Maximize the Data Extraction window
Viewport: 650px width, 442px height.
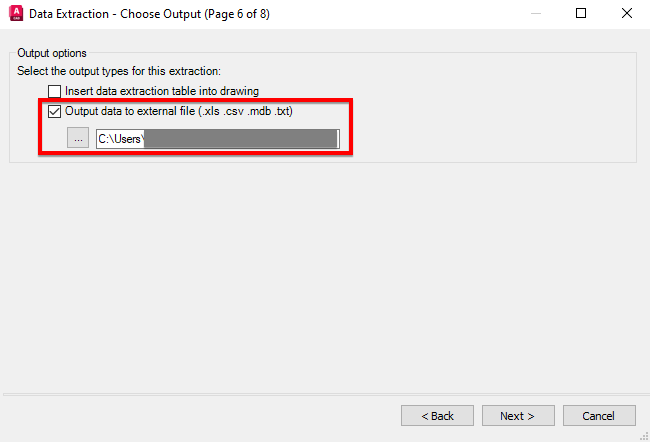[x=581, y=13]
